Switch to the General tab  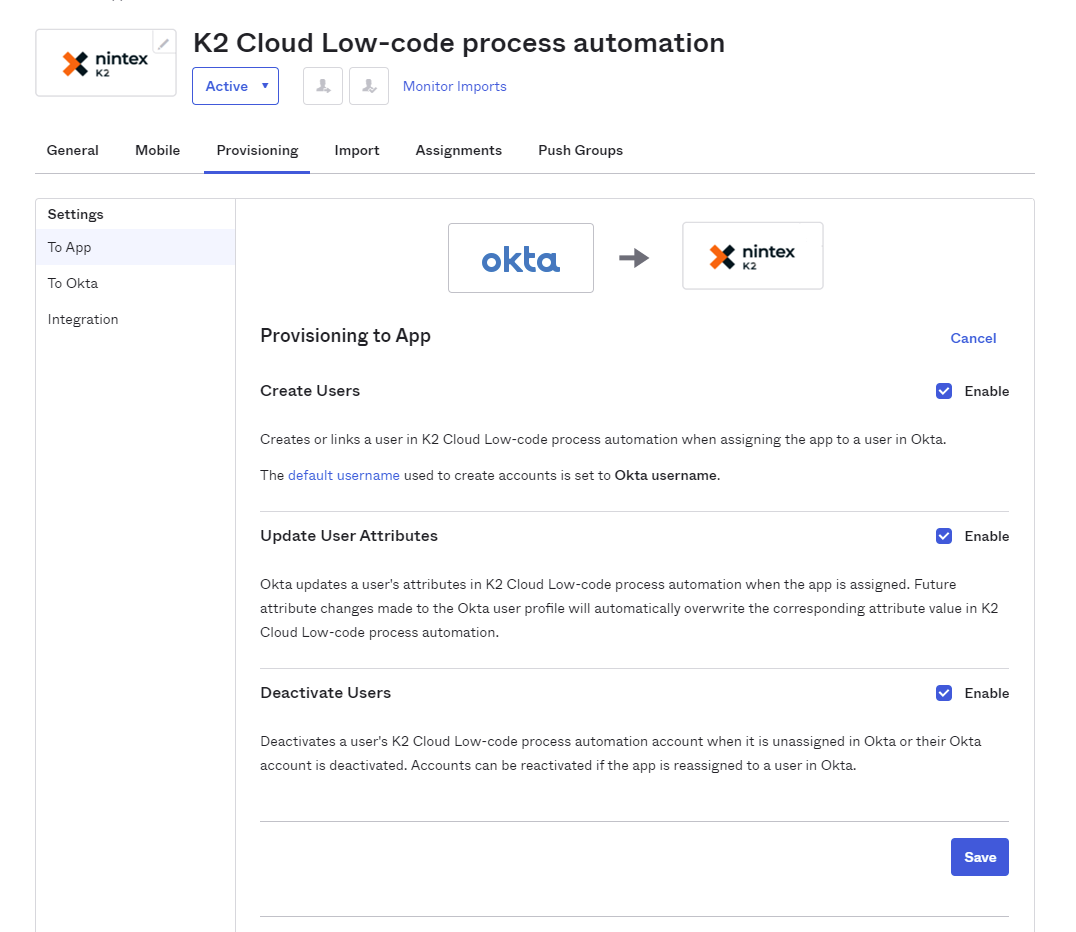coord(73,151)
